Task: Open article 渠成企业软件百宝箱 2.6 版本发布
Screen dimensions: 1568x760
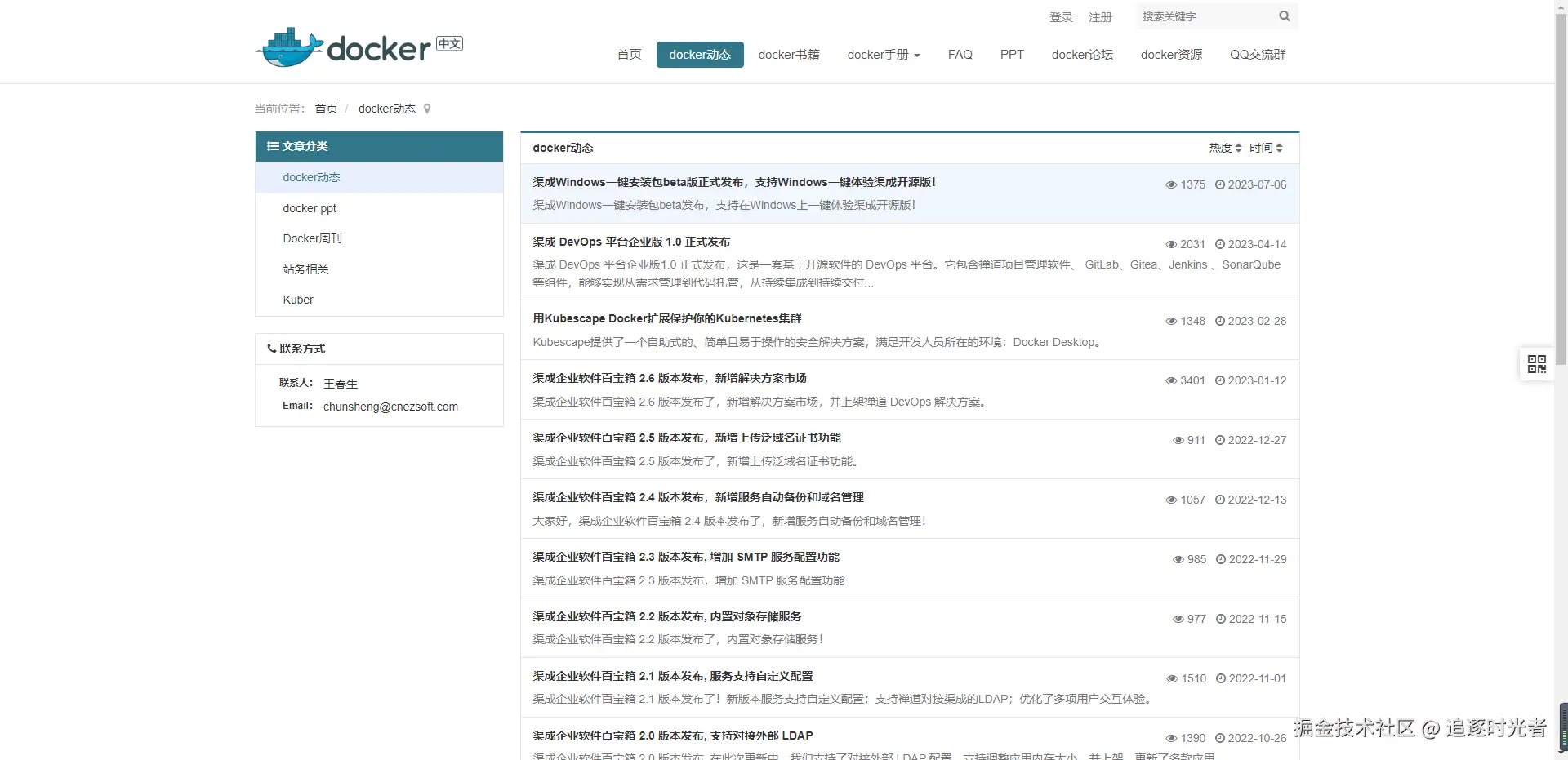Action: [x=670, y=378]
